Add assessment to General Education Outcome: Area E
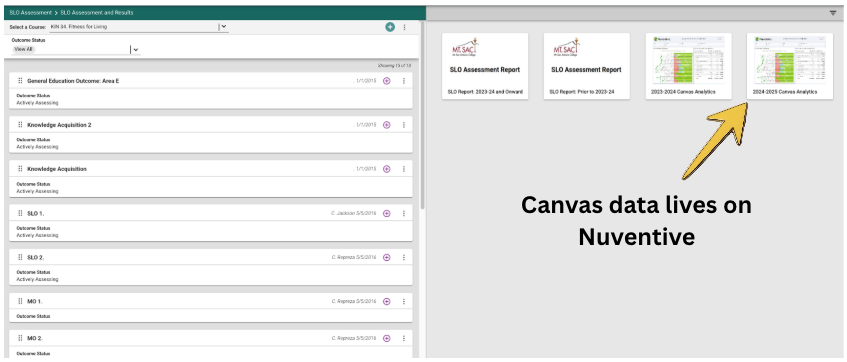This screenshot has width=847, height=362. tap(387, 81)
